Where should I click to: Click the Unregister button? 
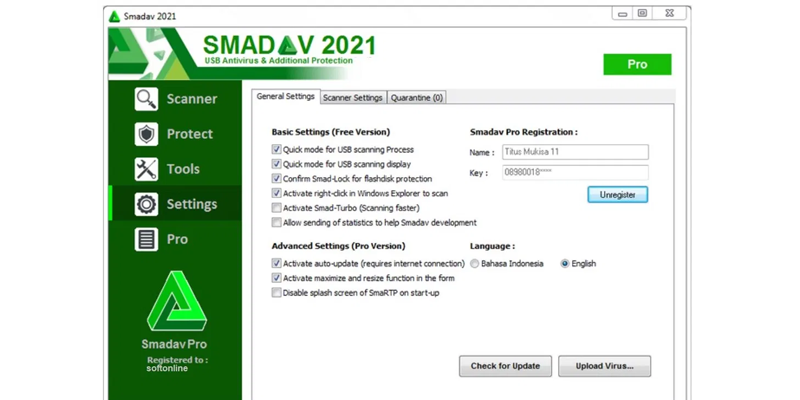(618, 195)
